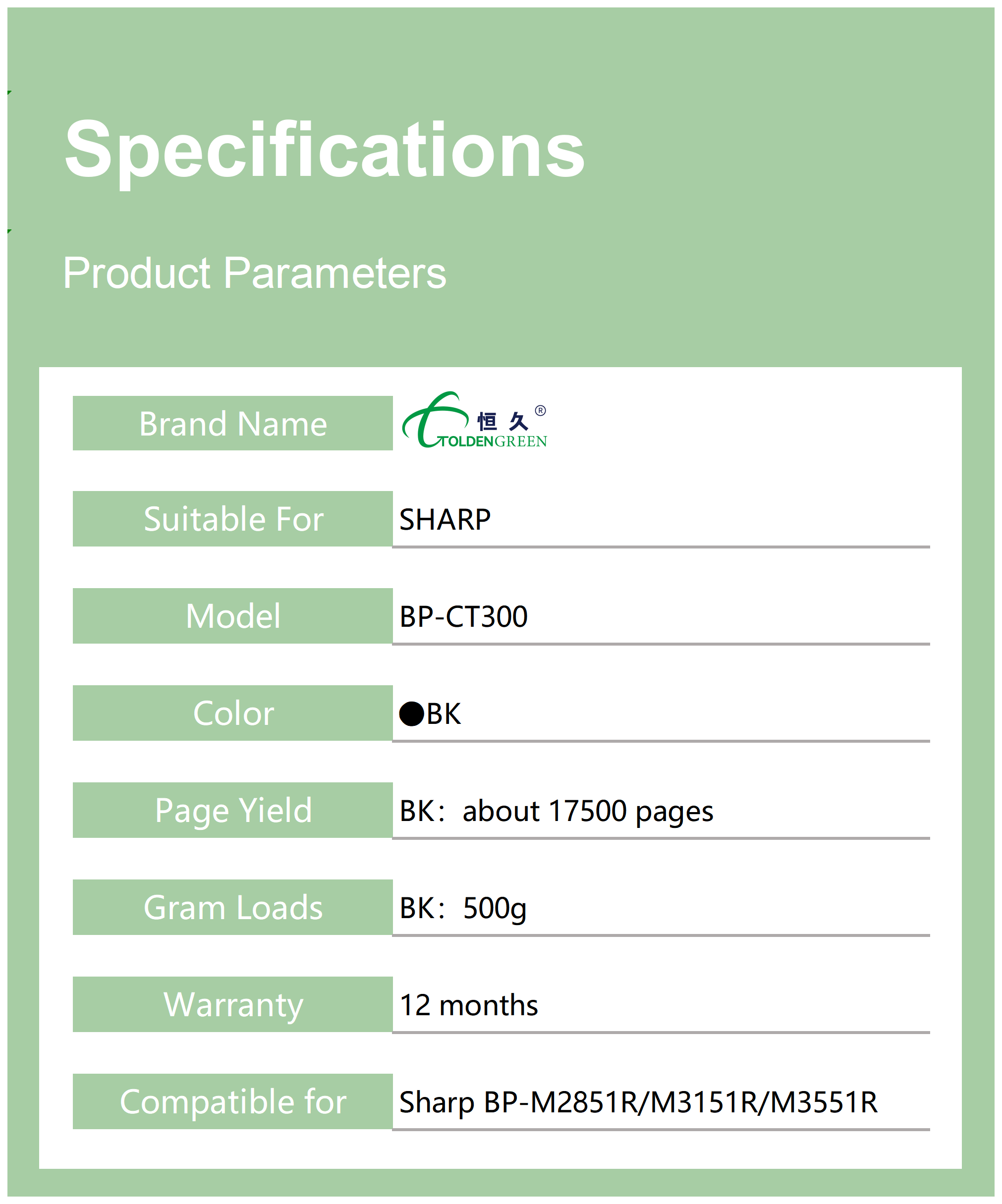This screenshot has width=1002, height=1204.
Task: Click the Model label cell
Action: click(x=233, y=616)
